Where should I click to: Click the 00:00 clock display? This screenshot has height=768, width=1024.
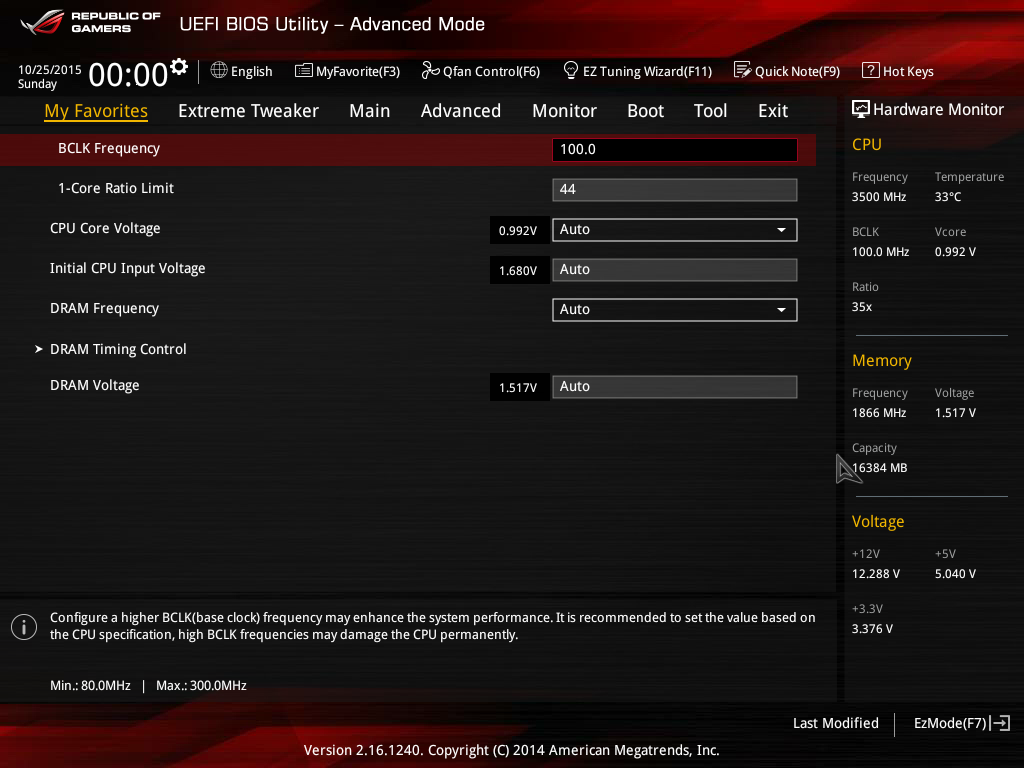(x=128, y=74)
